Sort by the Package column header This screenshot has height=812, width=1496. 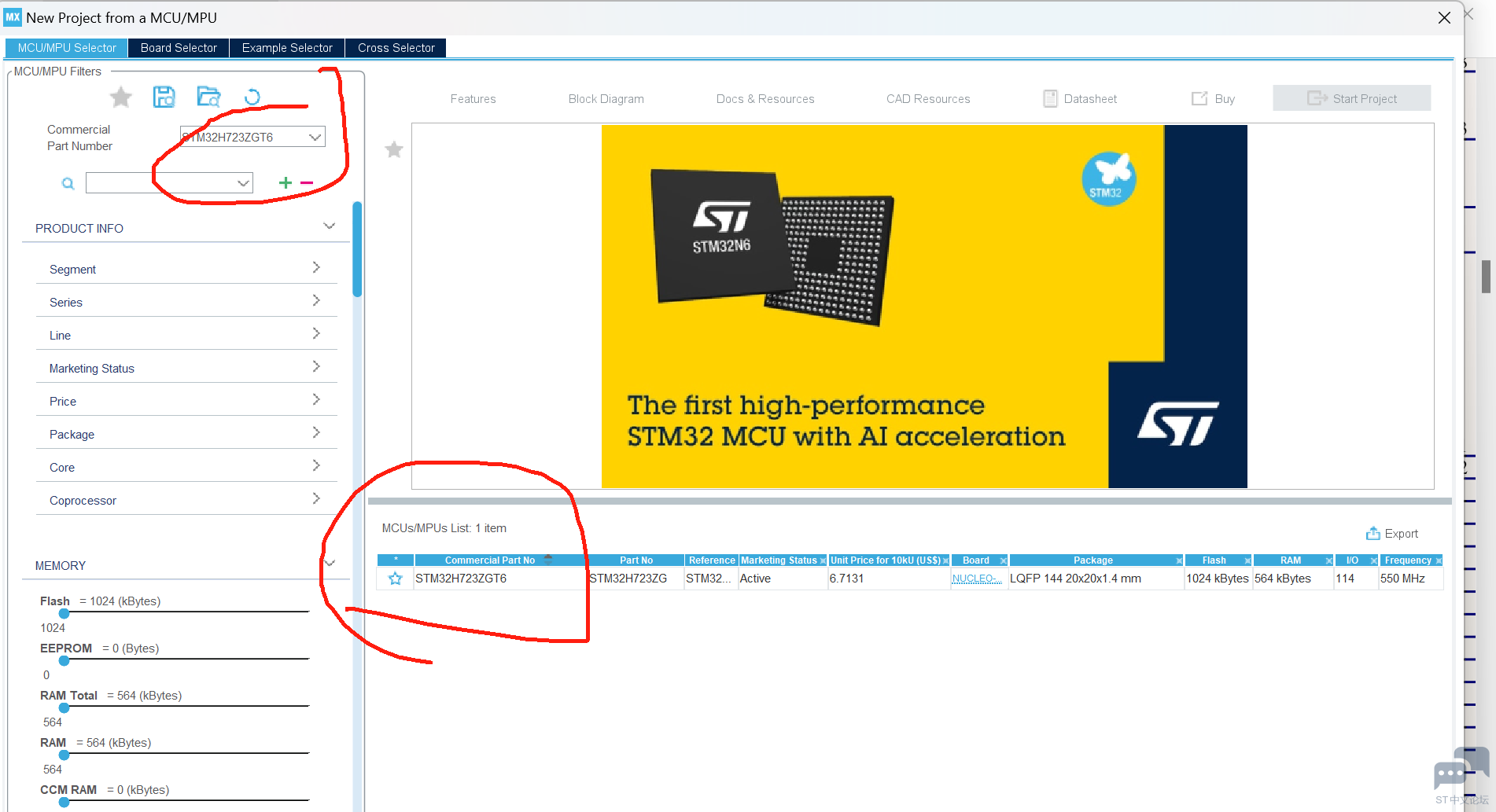point(1096,560)
